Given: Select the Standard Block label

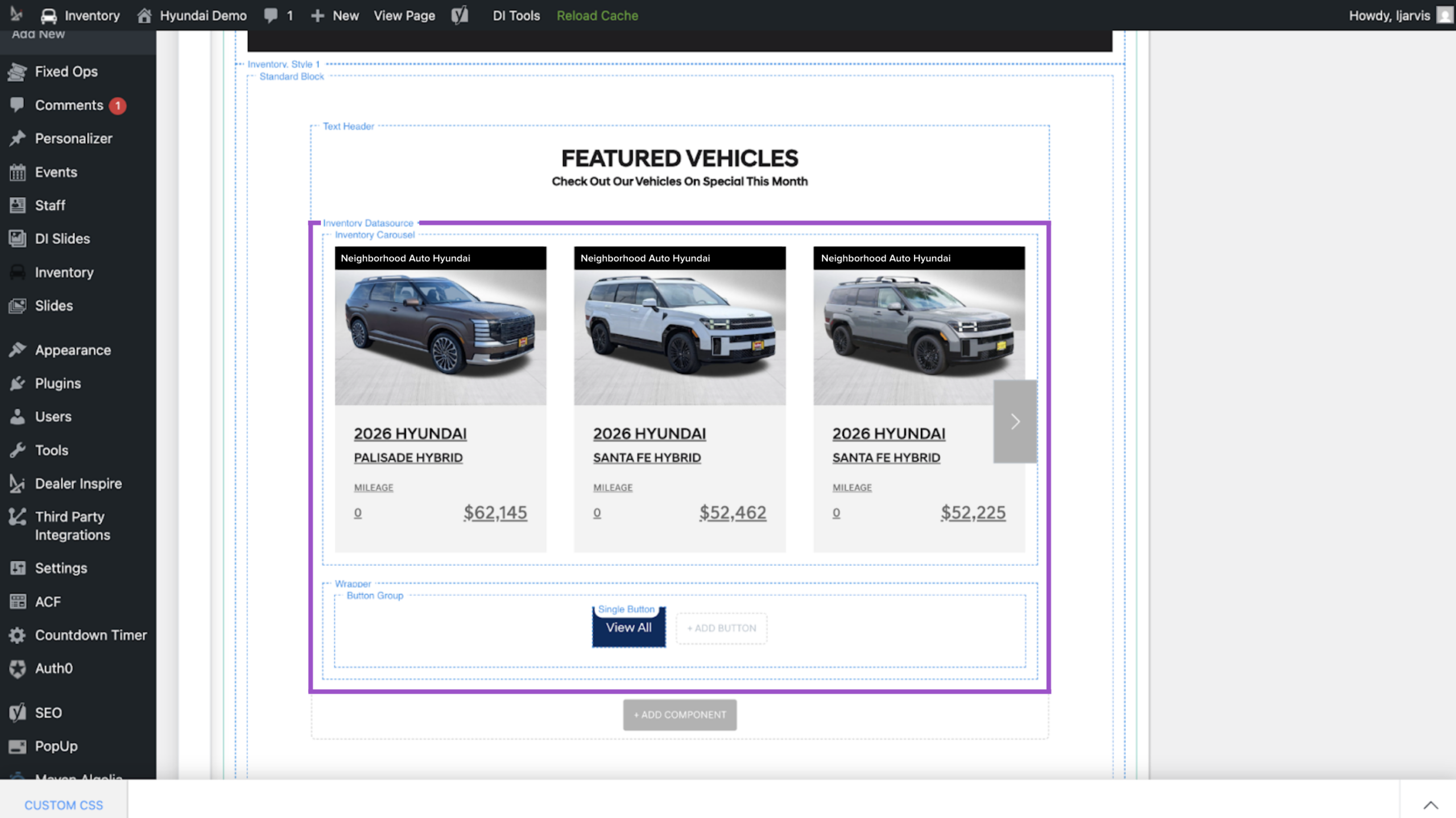Looking at the screenshot, I should tap(292, 76).
